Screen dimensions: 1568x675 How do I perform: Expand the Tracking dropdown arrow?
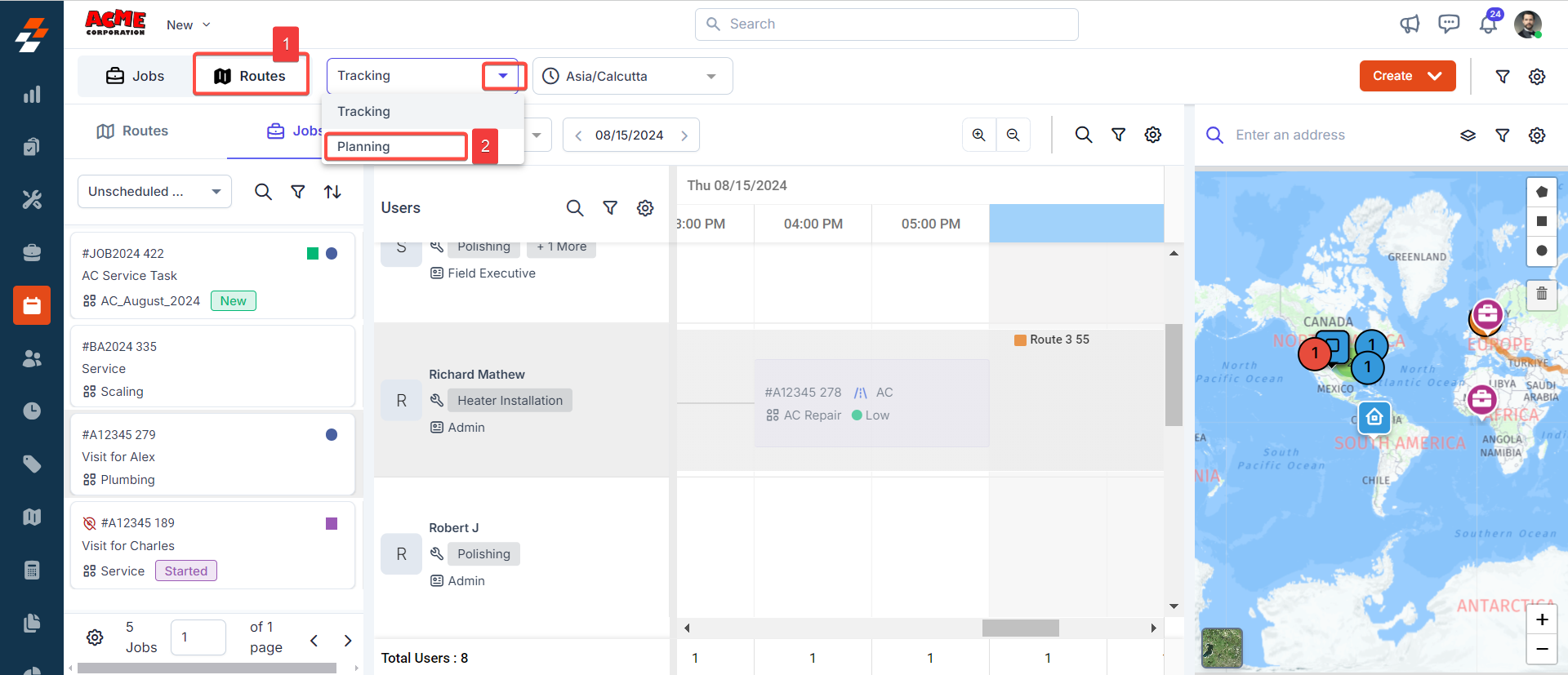(x=502, y=76)
